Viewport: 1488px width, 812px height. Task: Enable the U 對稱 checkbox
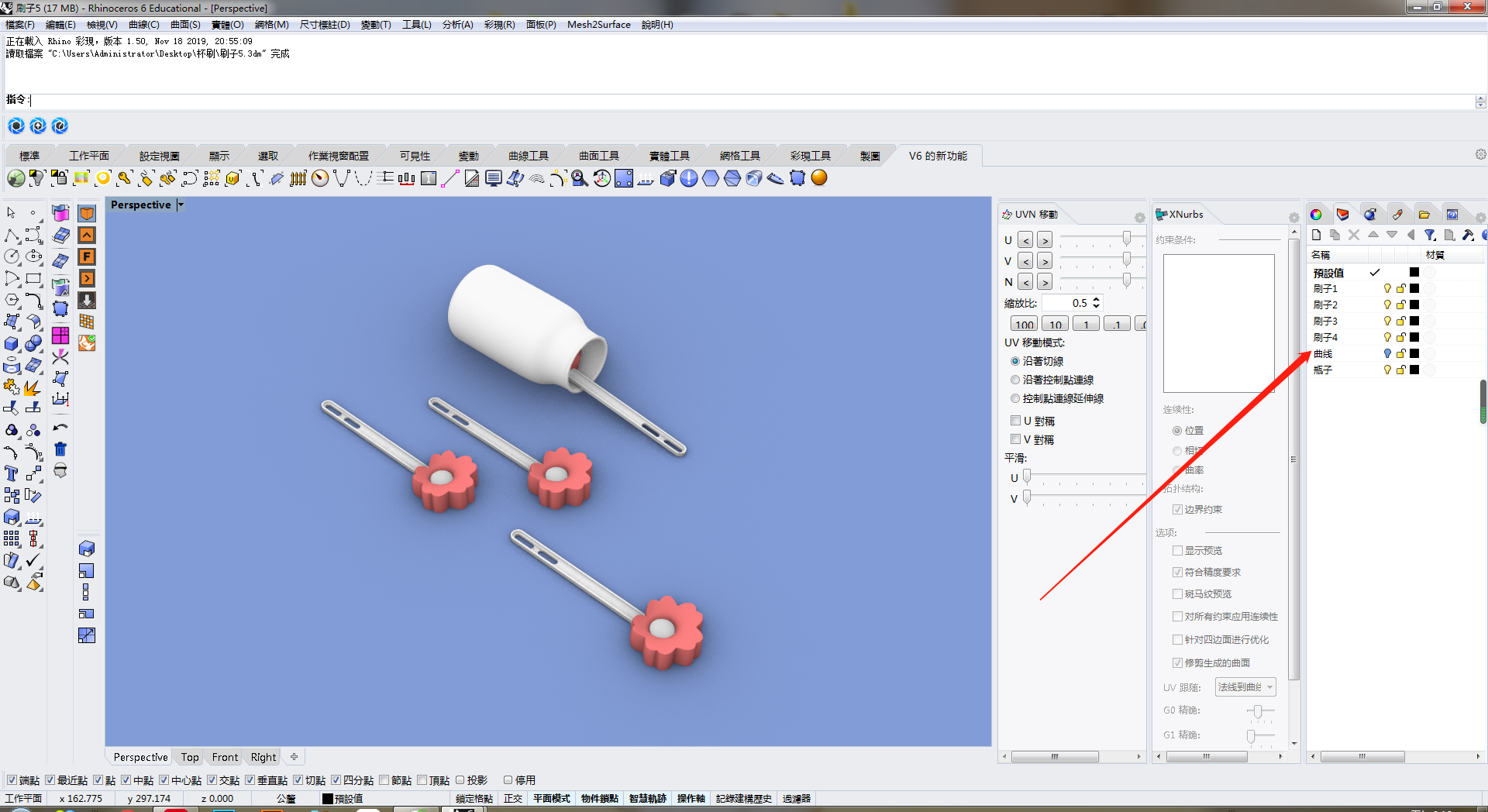1016,420
